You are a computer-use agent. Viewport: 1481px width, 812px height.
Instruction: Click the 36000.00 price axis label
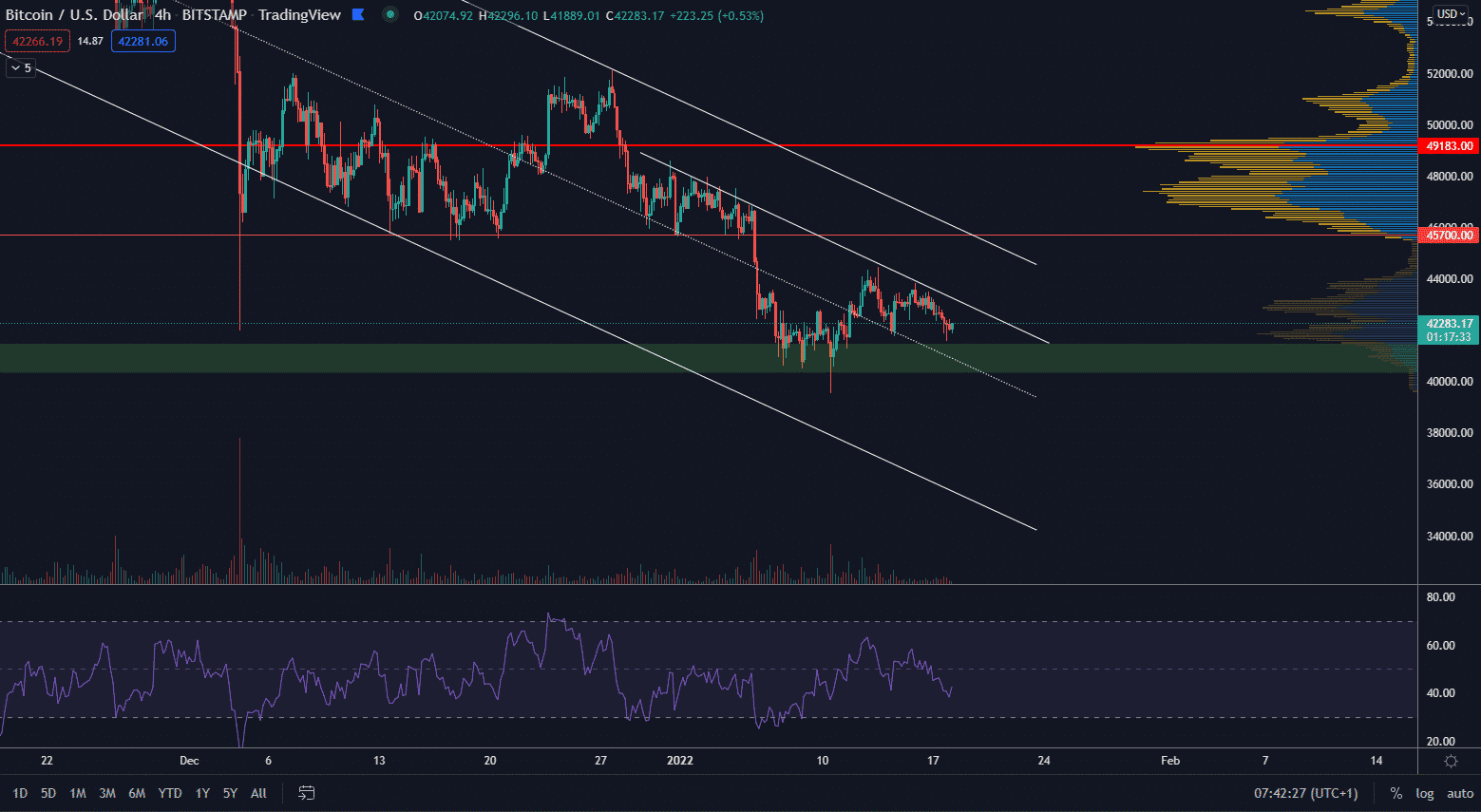(1450, 484)
